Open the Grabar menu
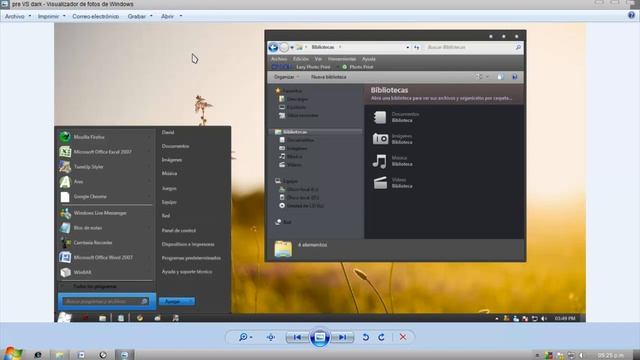 (x=140, y=16)
